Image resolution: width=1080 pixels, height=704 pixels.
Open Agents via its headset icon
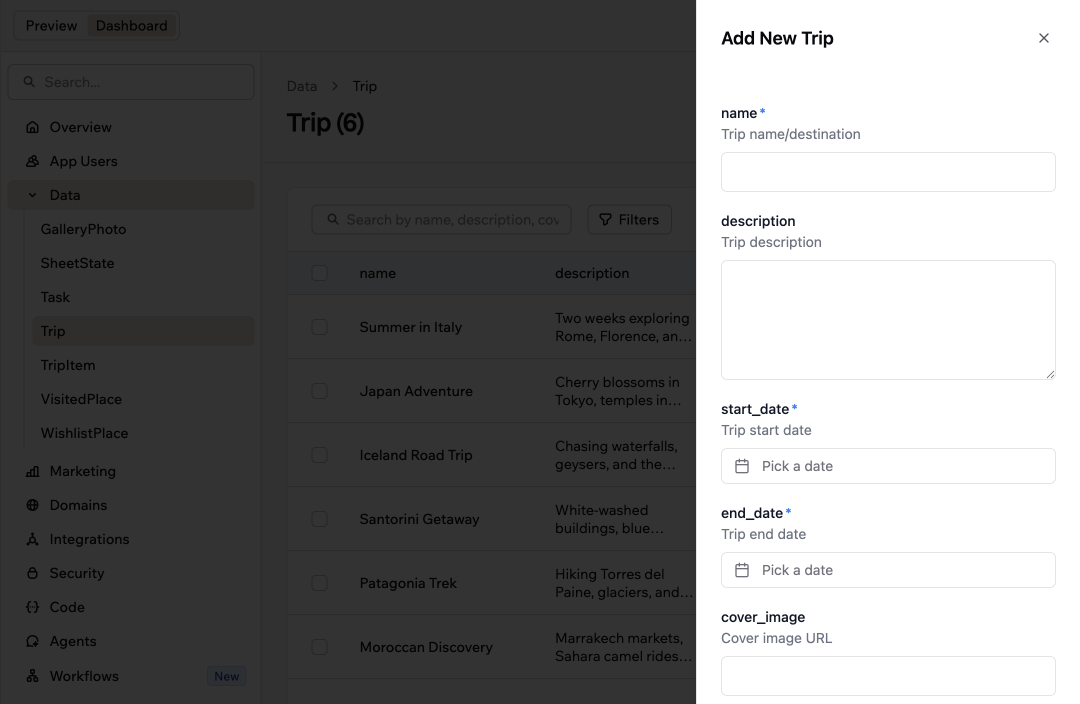32,641
